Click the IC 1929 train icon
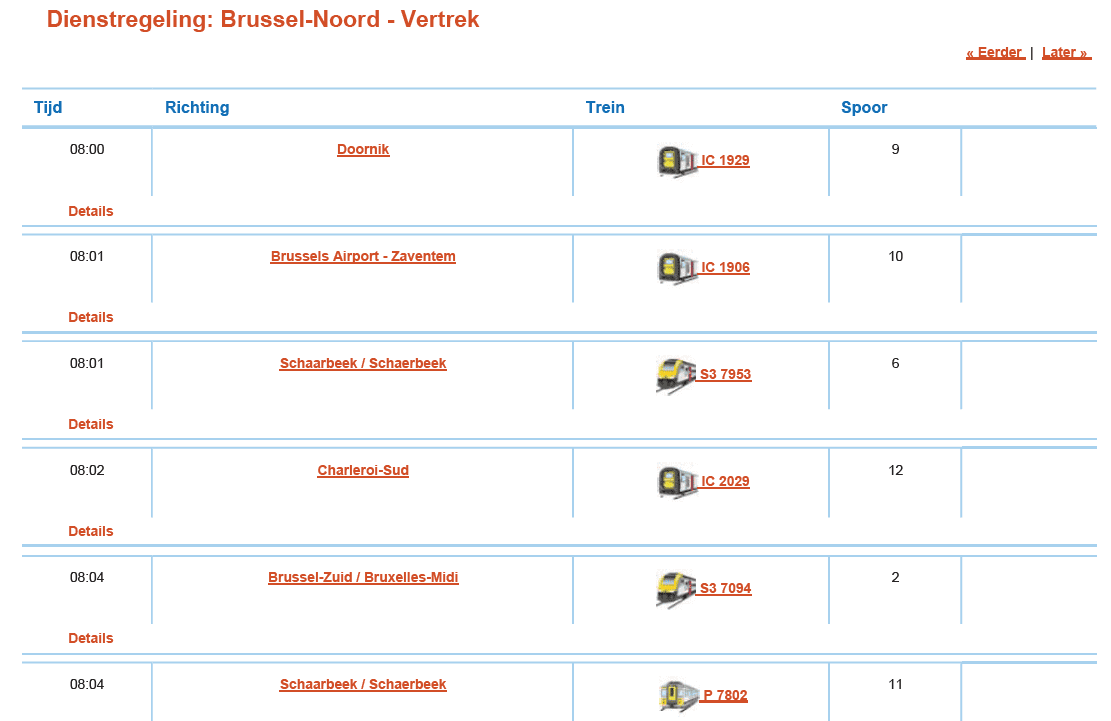The image size is (1111, 721). 676,160
